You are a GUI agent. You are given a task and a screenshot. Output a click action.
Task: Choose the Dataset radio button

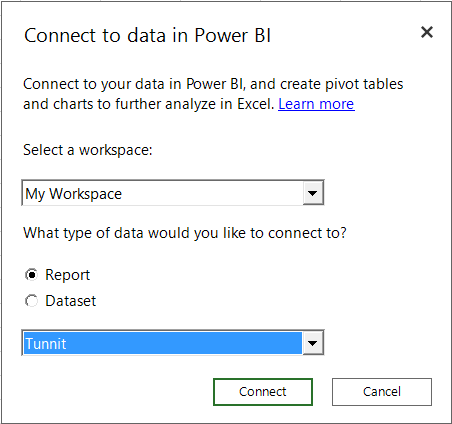pyautogui.click(x=32, y=301)
